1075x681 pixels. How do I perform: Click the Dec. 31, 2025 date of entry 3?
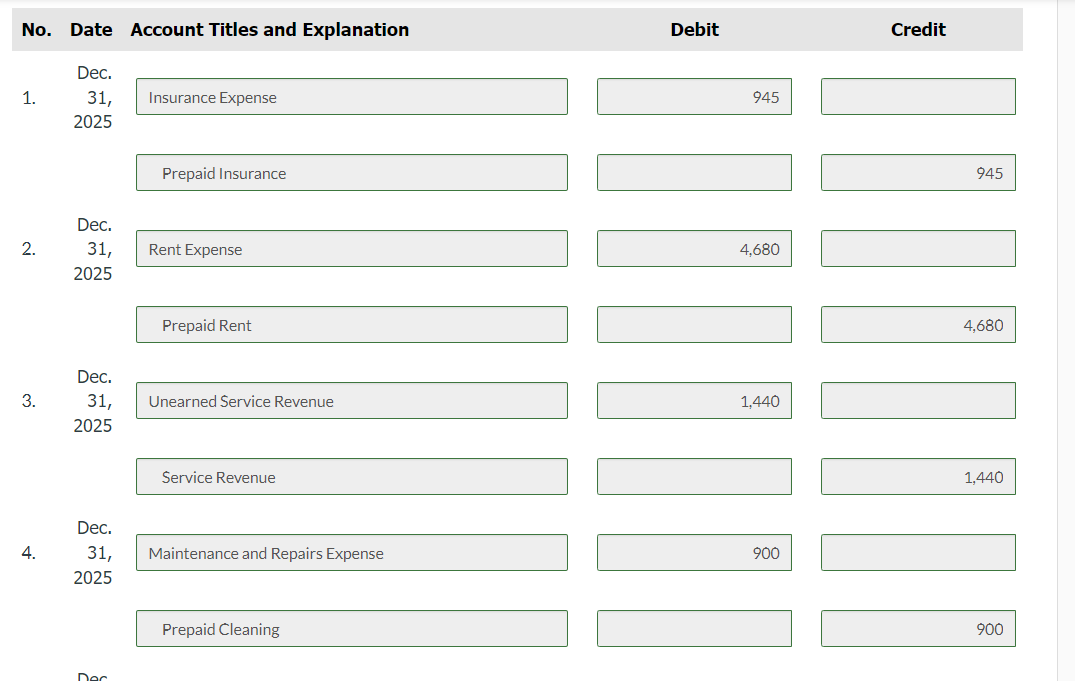[93, 401]
